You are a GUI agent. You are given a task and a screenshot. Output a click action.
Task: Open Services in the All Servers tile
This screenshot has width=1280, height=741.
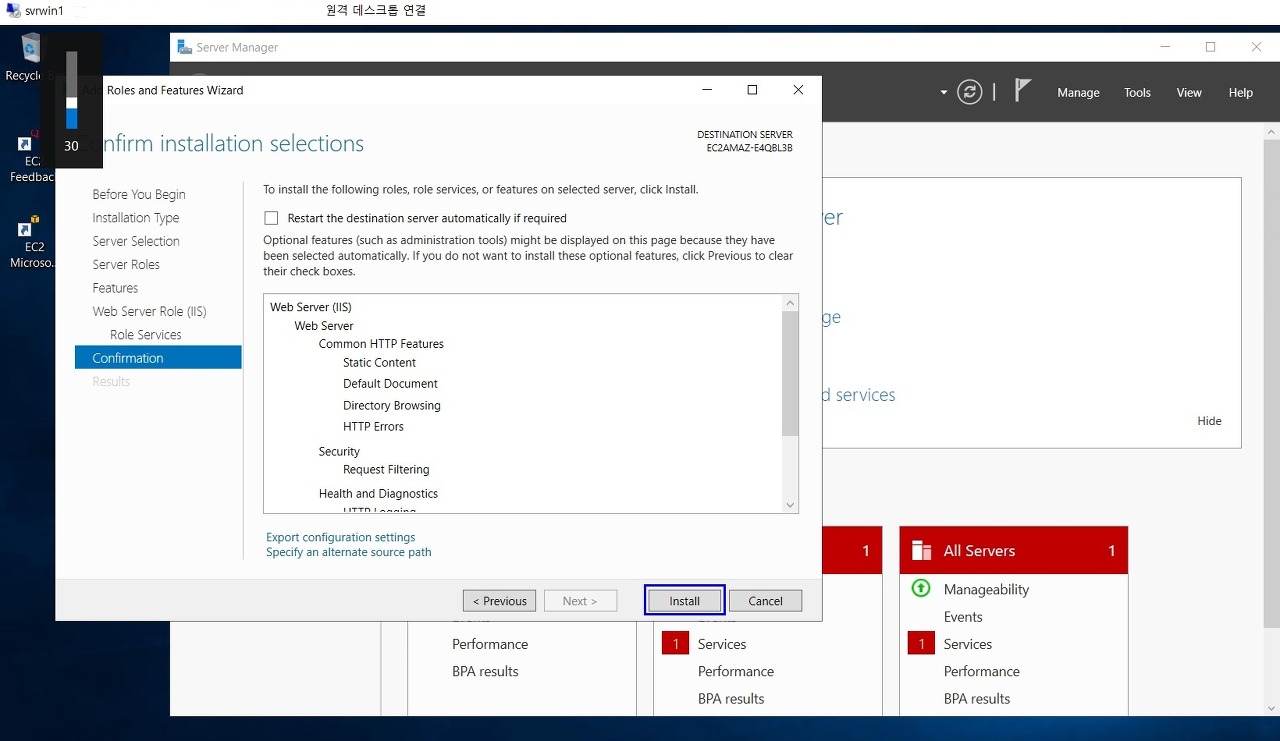tap(968, 644)
